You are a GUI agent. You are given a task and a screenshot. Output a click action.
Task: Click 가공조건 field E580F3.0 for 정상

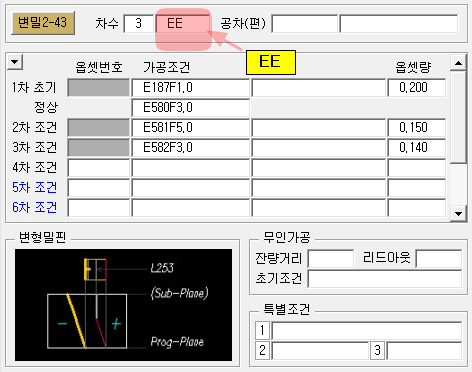191,108
